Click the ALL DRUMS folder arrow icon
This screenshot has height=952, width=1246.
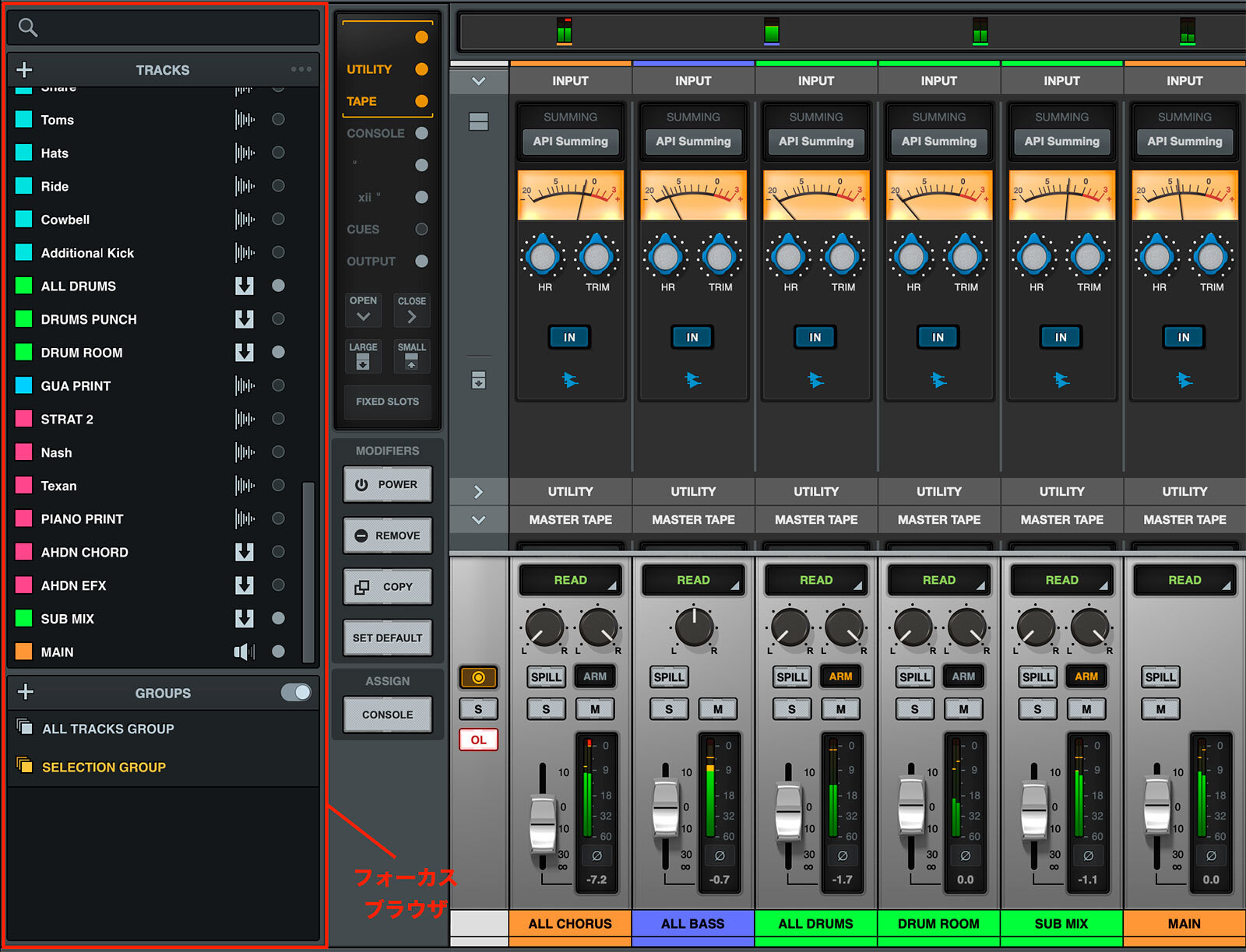[x=245, y=286]
